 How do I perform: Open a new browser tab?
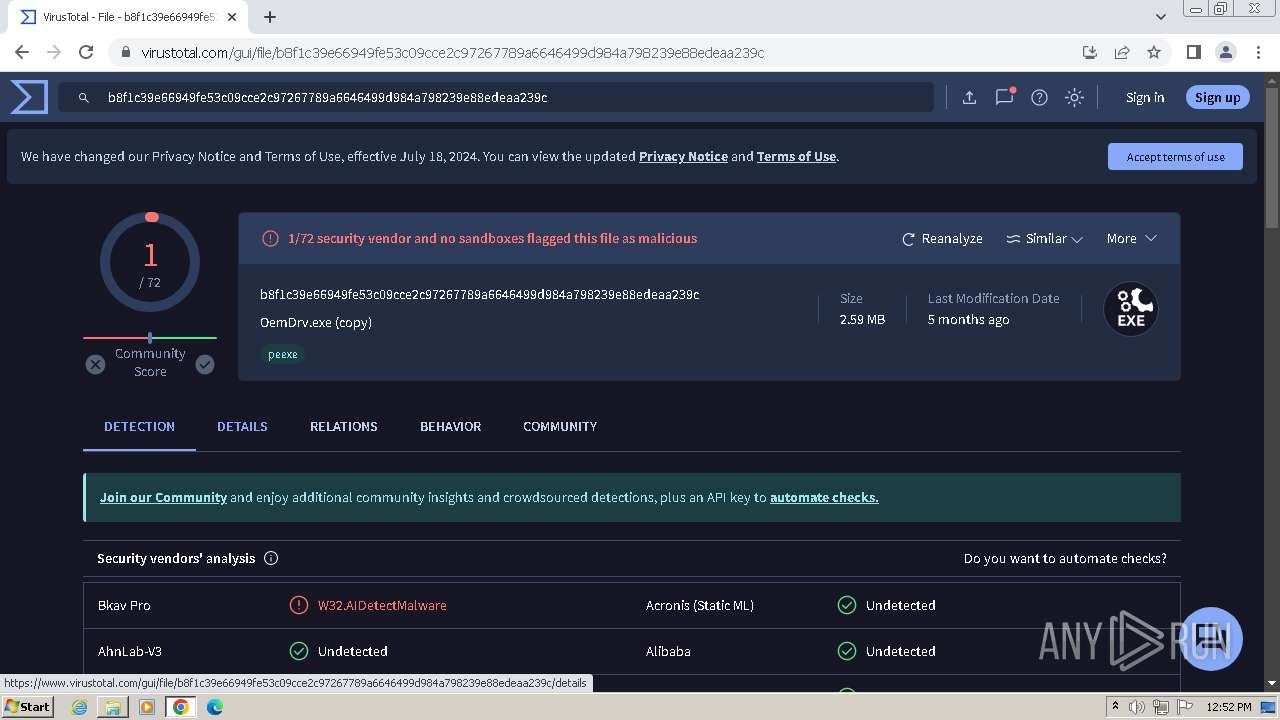point(270,17)
